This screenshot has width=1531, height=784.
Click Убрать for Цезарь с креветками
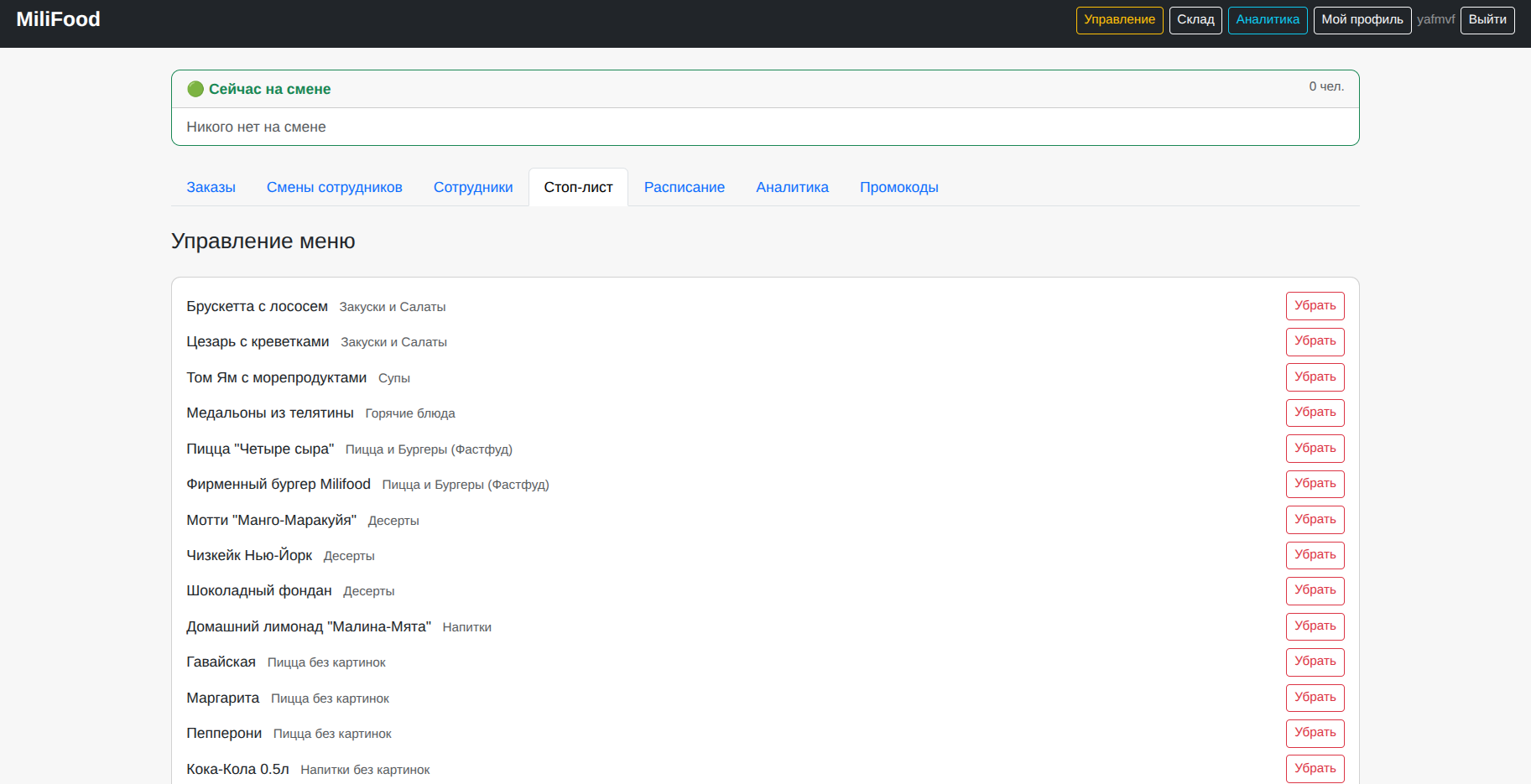[x=1315, y=341]
